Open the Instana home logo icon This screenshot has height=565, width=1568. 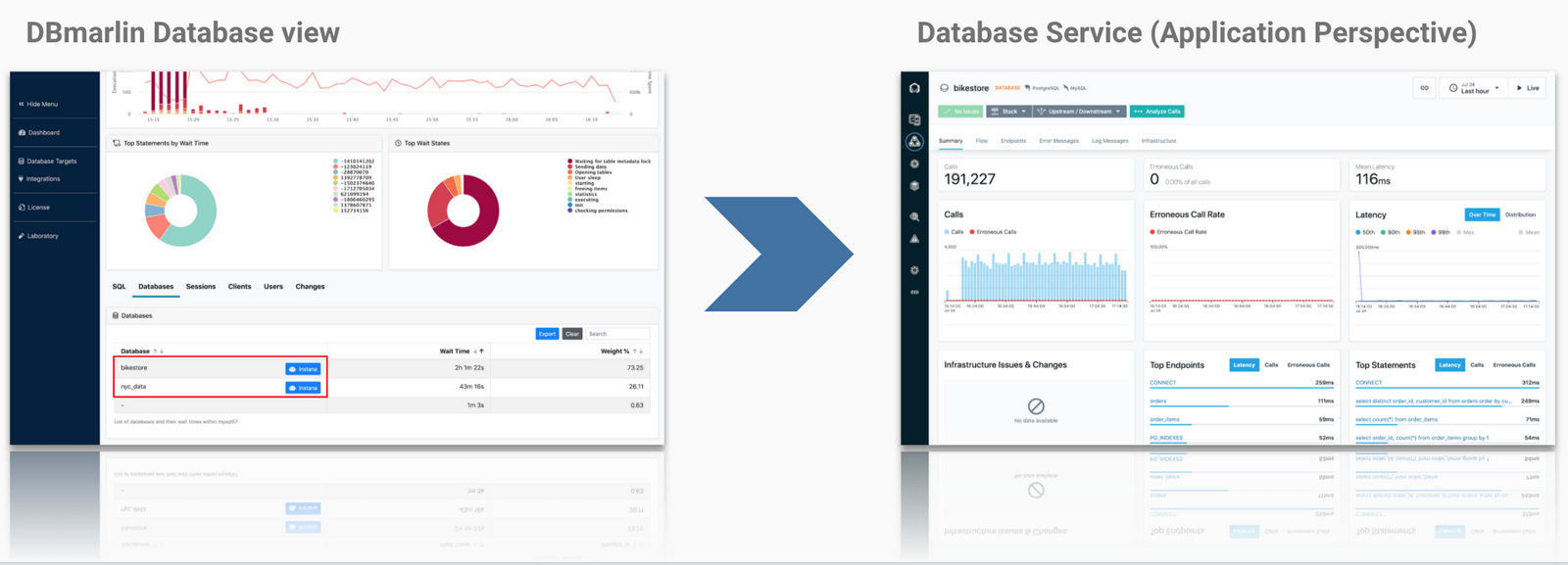914,88
